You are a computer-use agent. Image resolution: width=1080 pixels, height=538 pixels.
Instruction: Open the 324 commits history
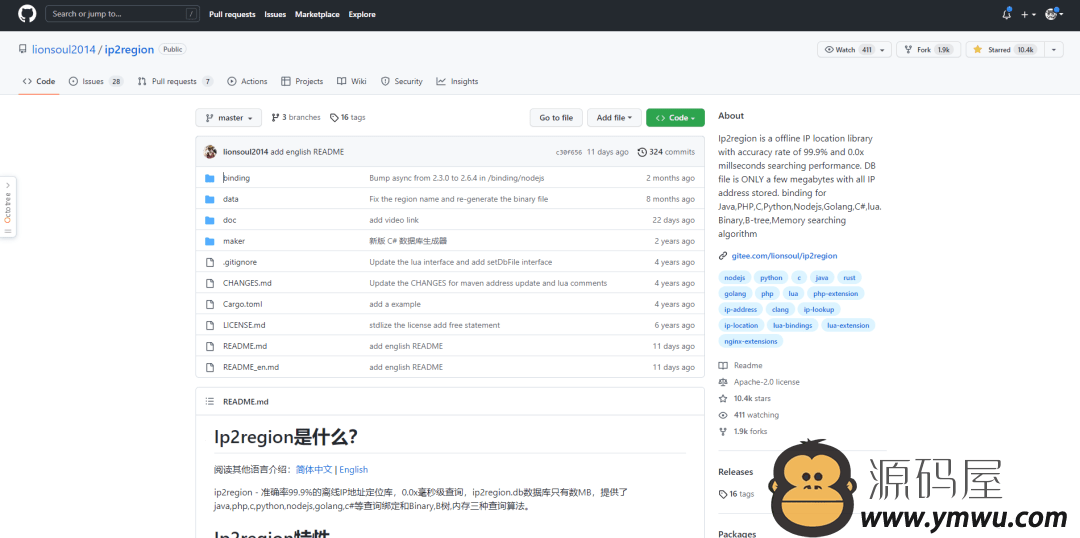pos(666,152)
